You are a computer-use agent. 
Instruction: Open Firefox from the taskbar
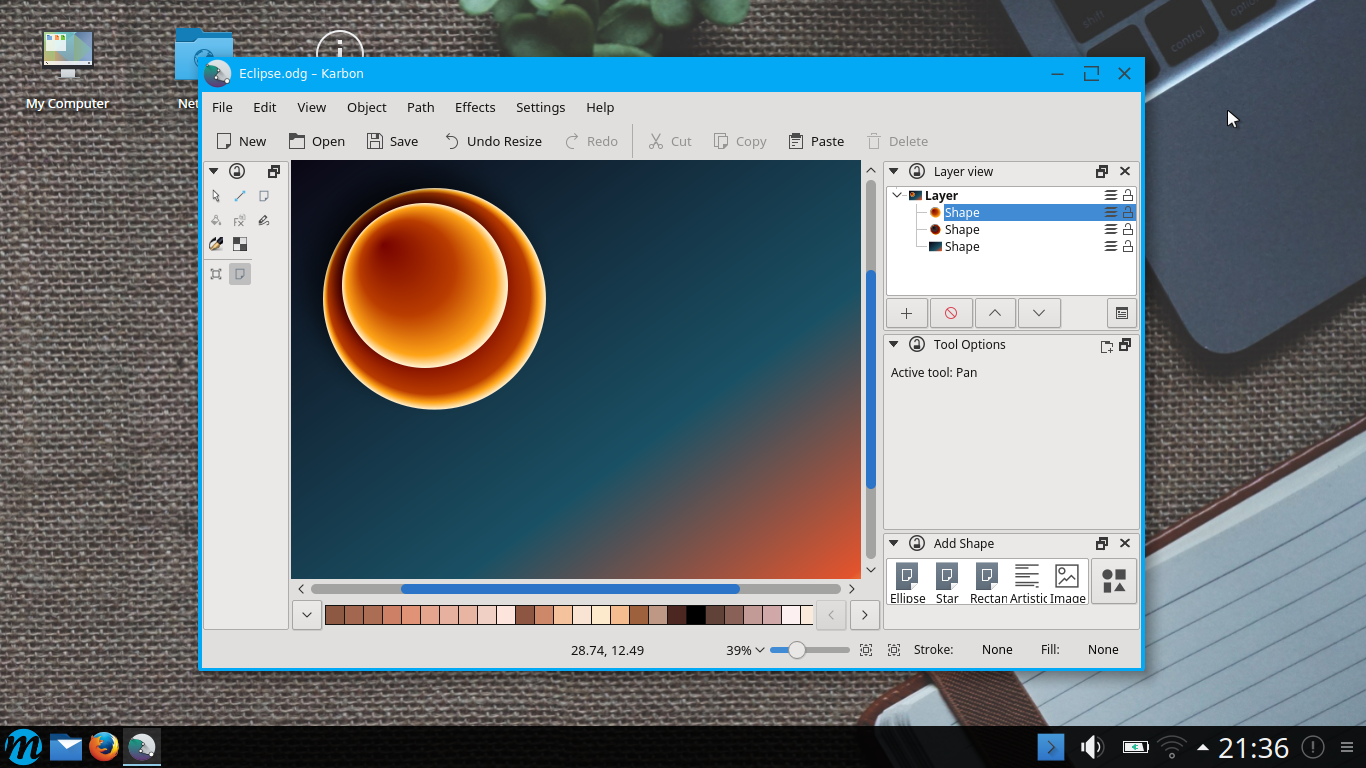[104, 747]
